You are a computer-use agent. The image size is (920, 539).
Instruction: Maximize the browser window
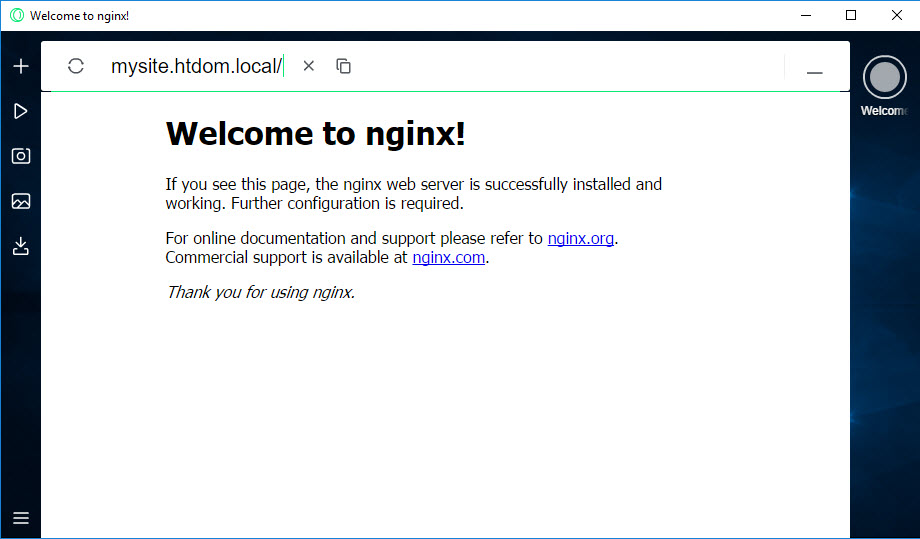(851, 15)
